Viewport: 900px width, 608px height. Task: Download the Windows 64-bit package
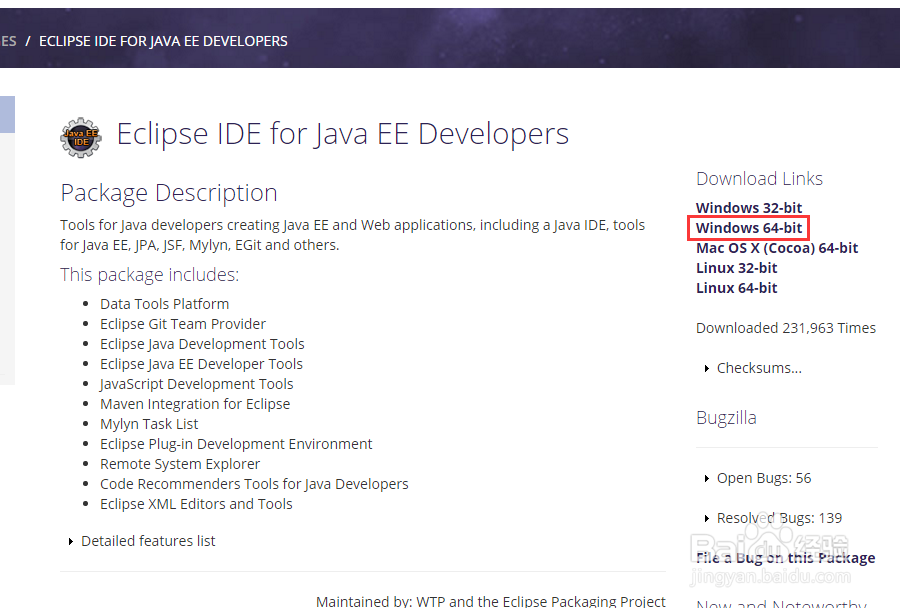tap(749, 228)
